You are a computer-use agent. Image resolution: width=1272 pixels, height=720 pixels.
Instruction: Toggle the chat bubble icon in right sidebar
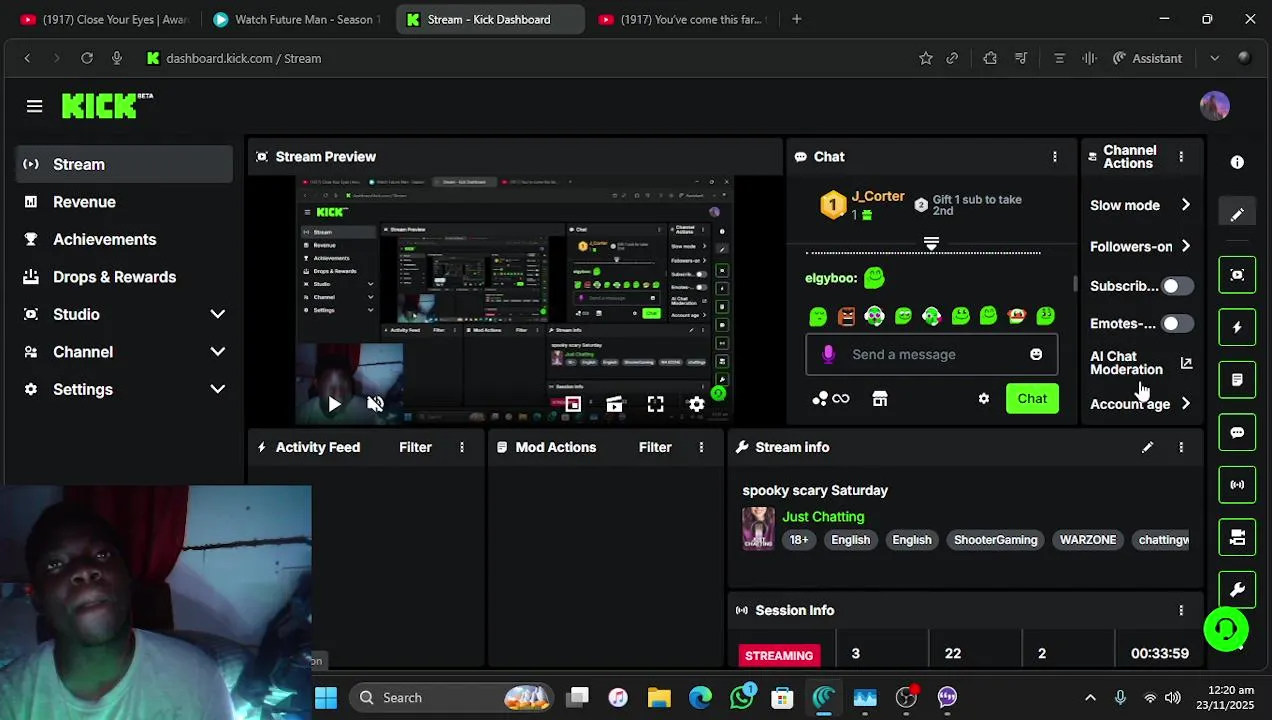point(1237,433)
